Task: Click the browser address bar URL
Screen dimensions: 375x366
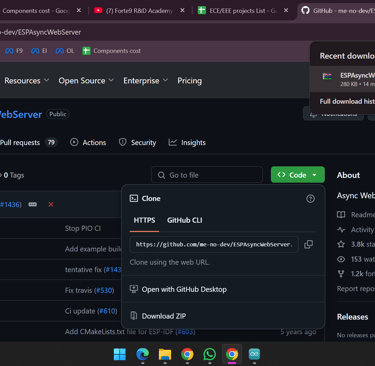Action: [41, 32]
